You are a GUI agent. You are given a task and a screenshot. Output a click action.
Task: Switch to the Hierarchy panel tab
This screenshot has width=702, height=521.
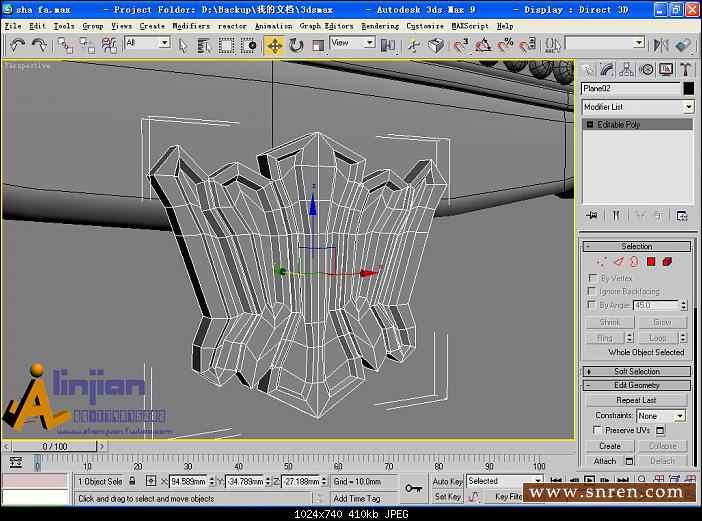626,69
